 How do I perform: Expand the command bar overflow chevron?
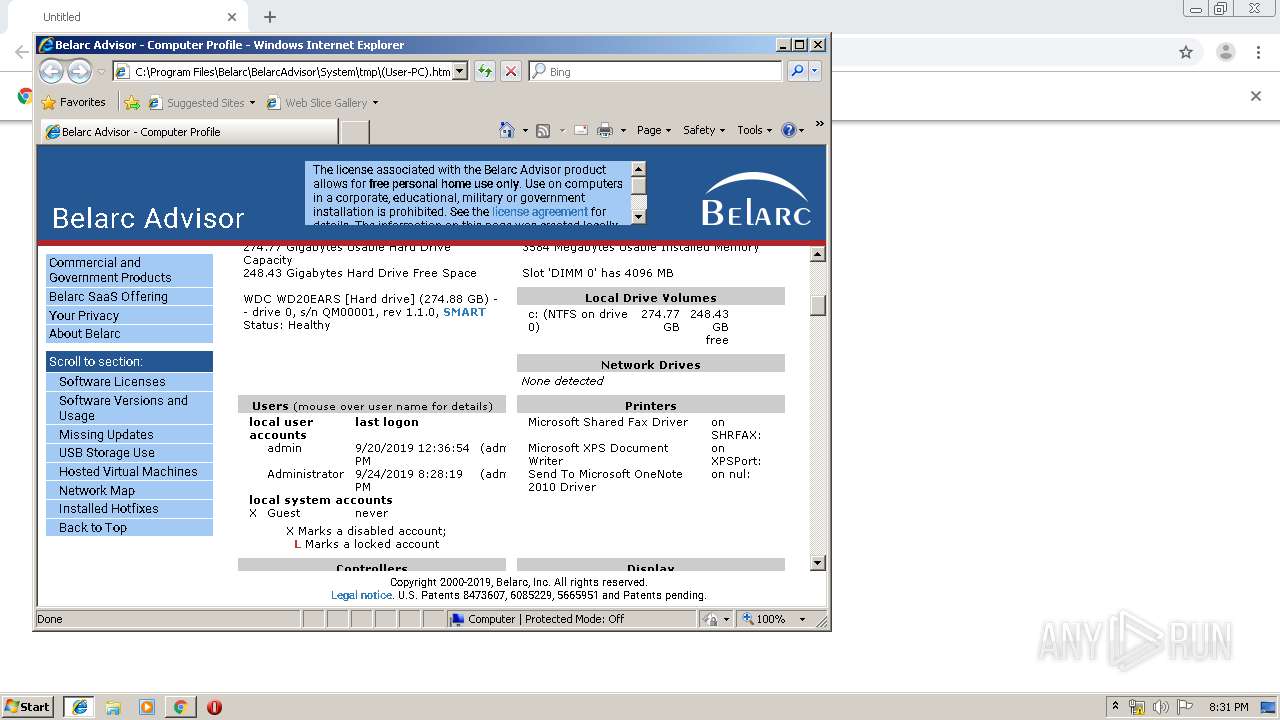click(819, 125)
